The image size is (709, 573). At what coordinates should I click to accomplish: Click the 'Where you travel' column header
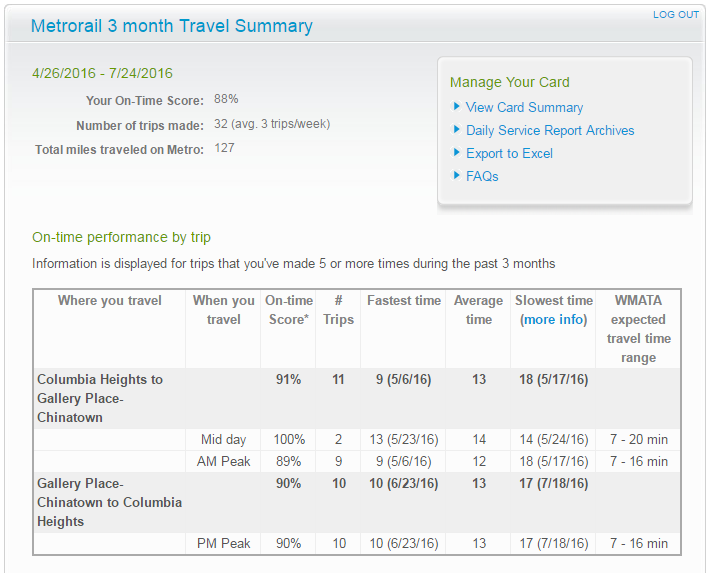point(110,300)
